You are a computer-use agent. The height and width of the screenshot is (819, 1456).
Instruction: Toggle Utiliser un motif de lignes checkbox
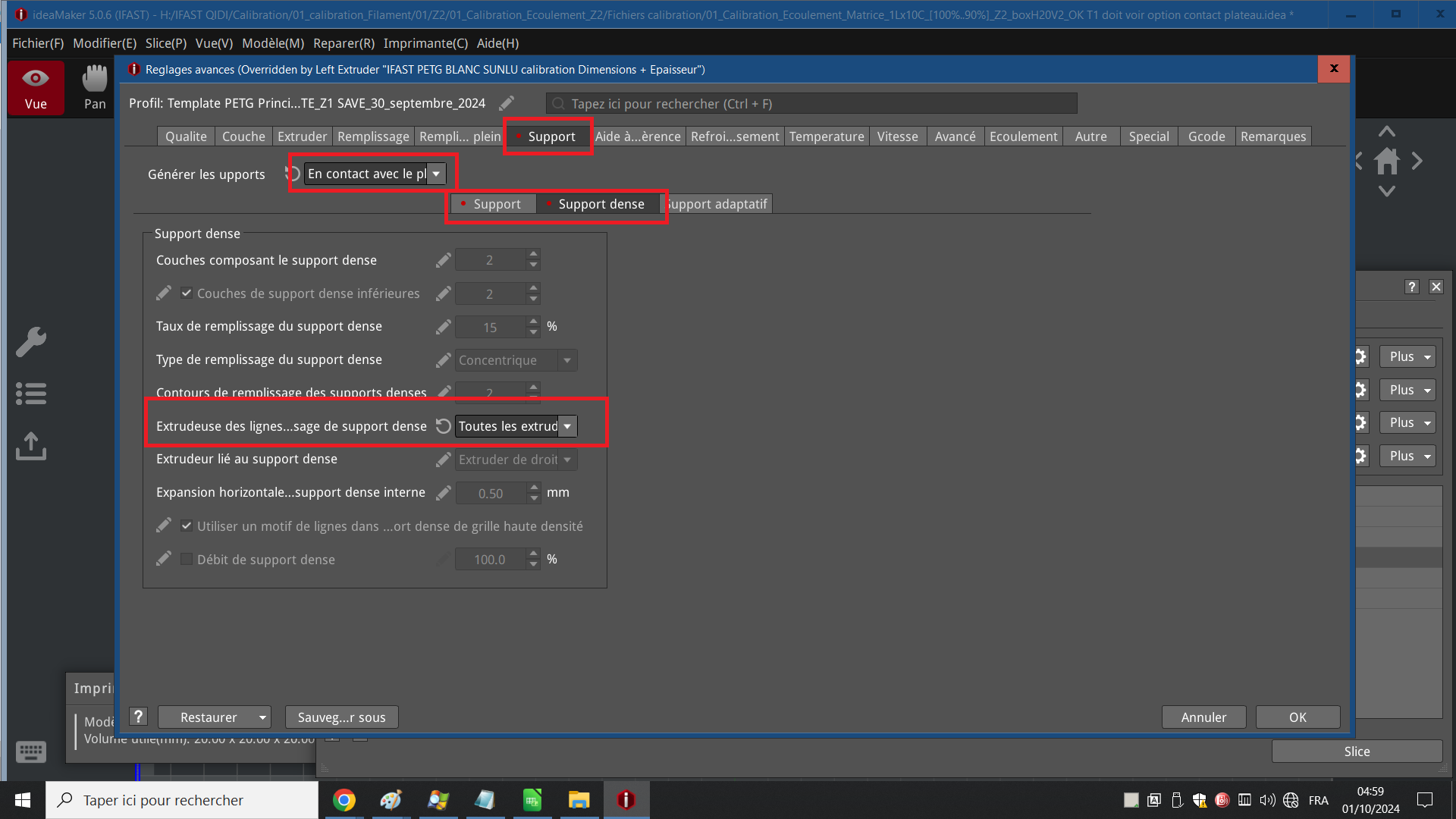187,526
